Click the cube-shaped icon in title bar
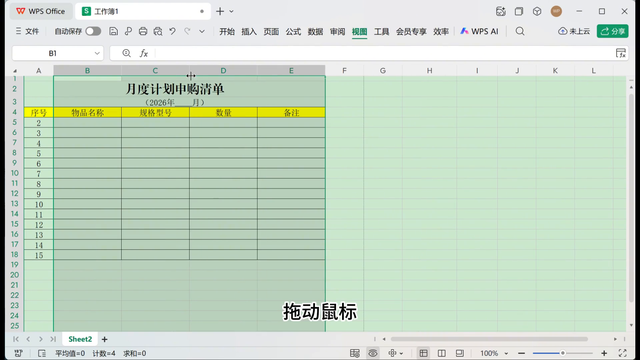640x360 pixels. [x=537, y=11]
